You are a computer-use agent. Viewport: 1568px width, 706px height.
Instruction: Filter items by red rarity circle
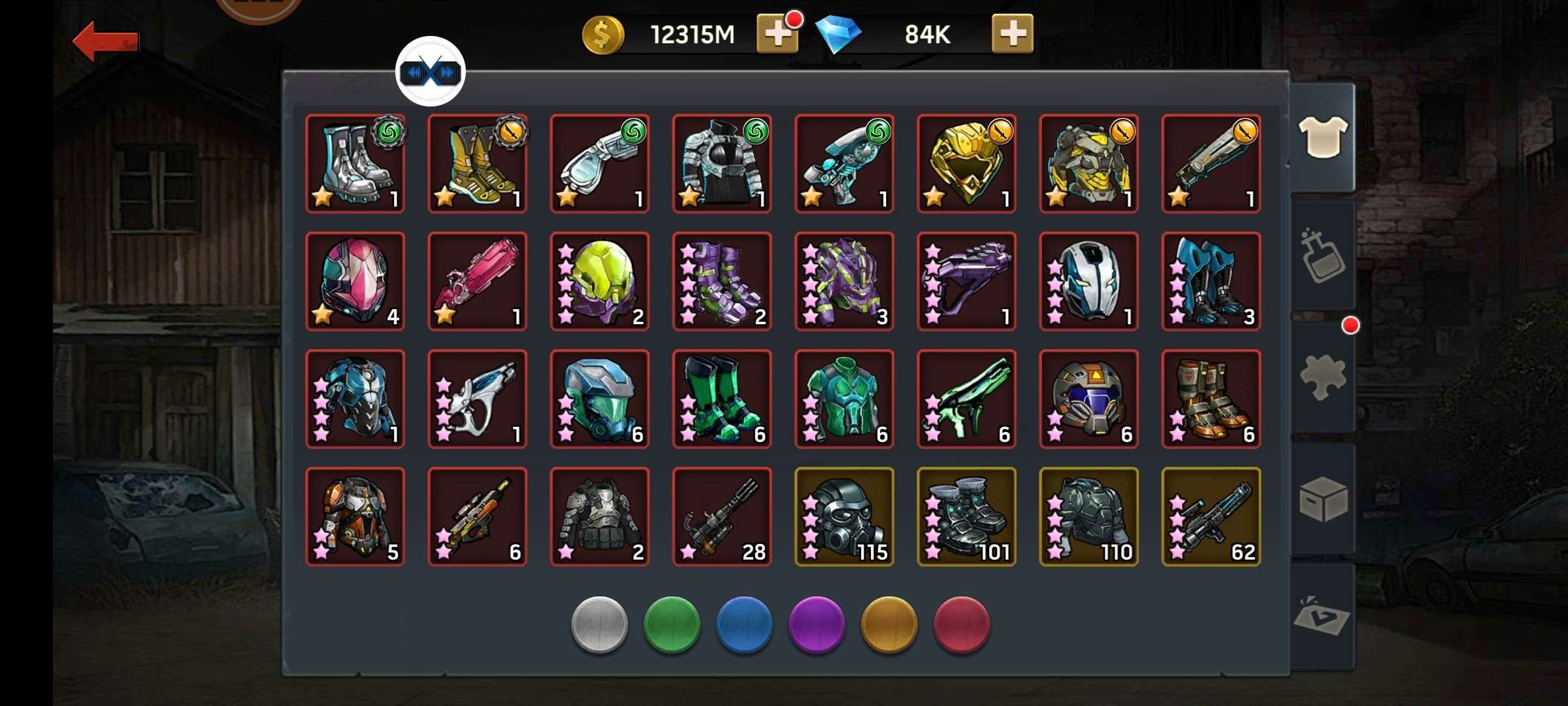tap(962, 624)
